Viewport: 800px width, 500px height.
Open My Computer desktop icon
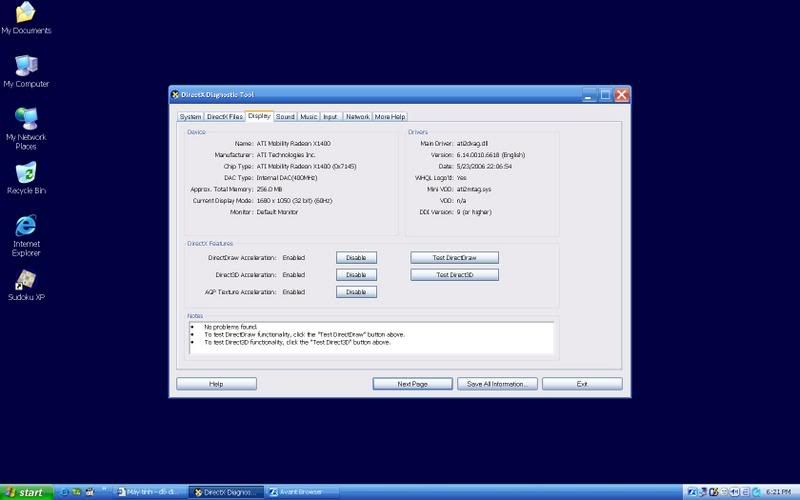click(x=26, y=72)
